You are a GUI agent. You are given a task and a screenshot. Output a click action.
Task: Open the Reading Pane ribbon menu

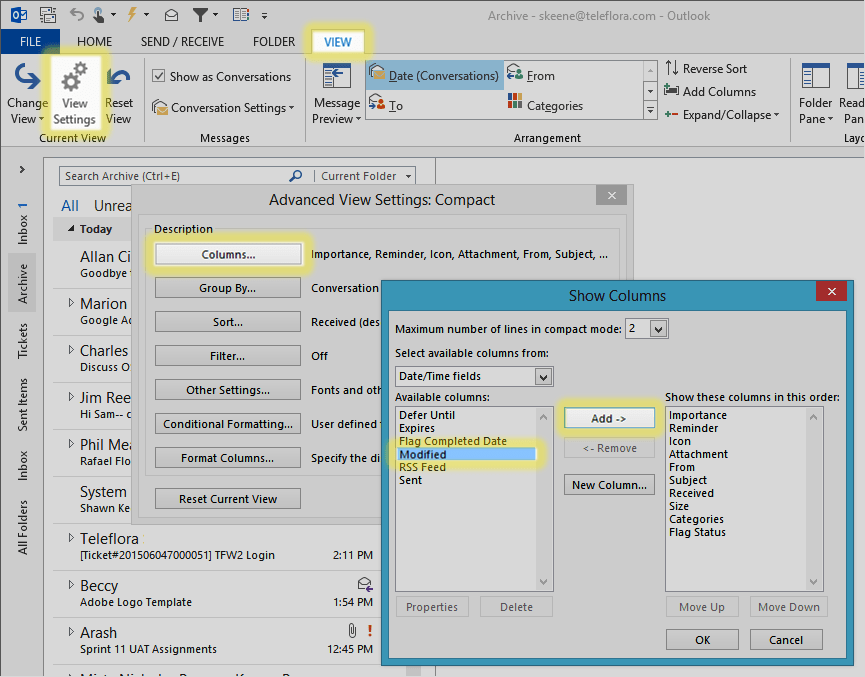coord(853,94)
